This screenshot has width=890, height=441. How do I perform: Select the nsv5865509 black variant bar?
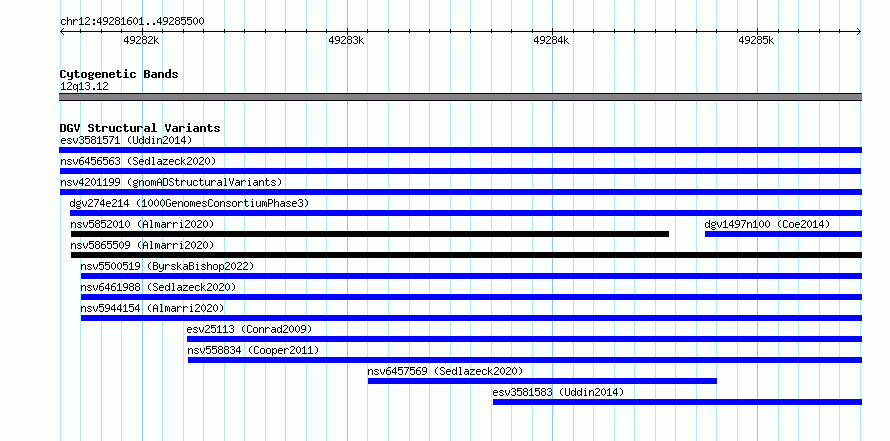[467, 255]
